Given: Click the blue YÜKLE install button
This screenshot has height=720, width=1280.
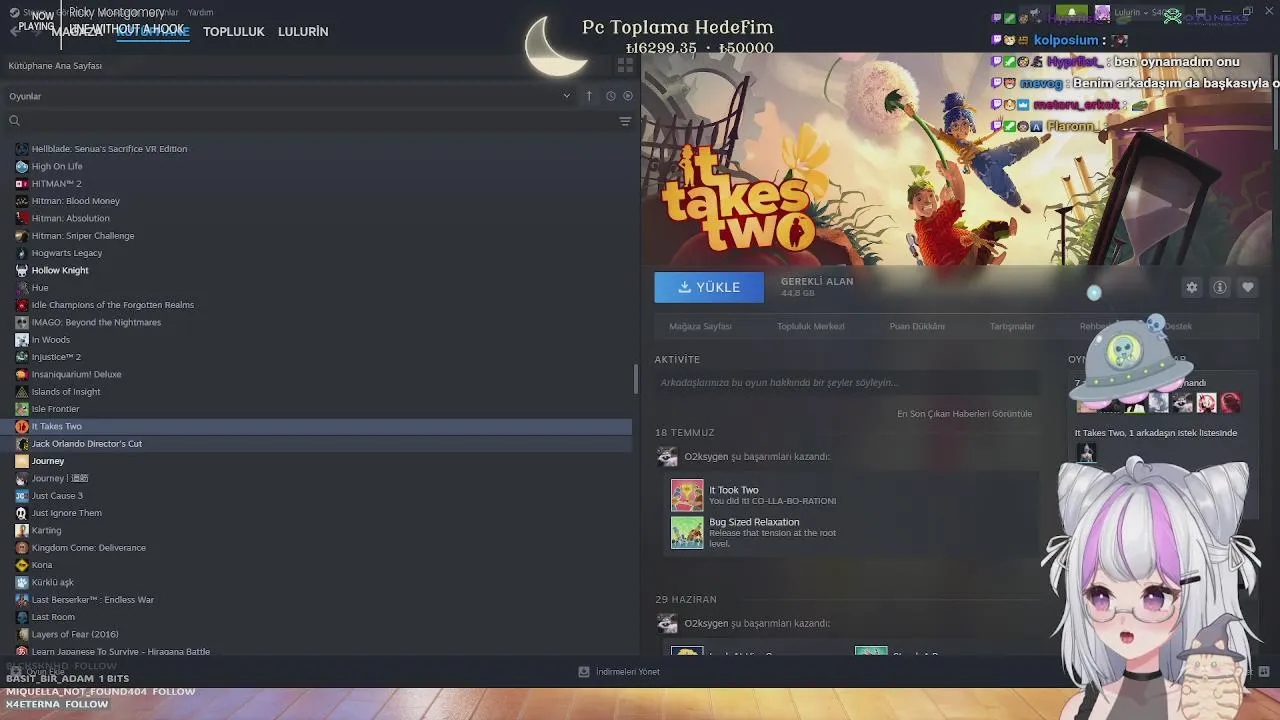Looking at the screenshot, I should click(709, 287).
